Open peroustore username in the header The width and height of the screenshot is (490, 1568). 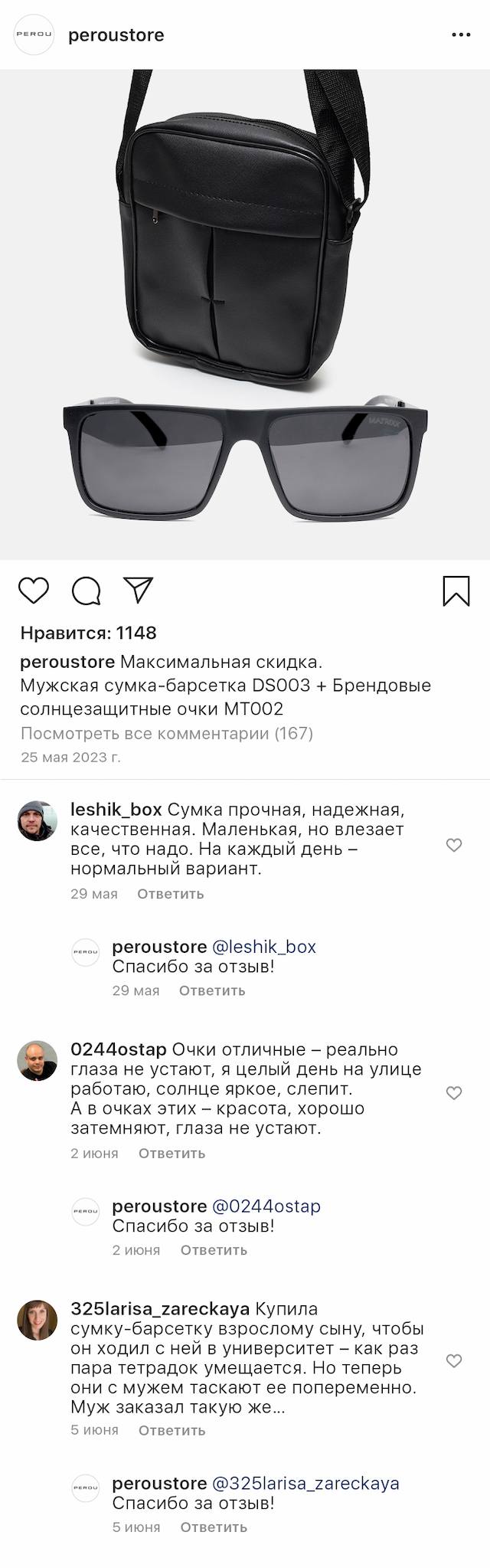coord(116,35)
